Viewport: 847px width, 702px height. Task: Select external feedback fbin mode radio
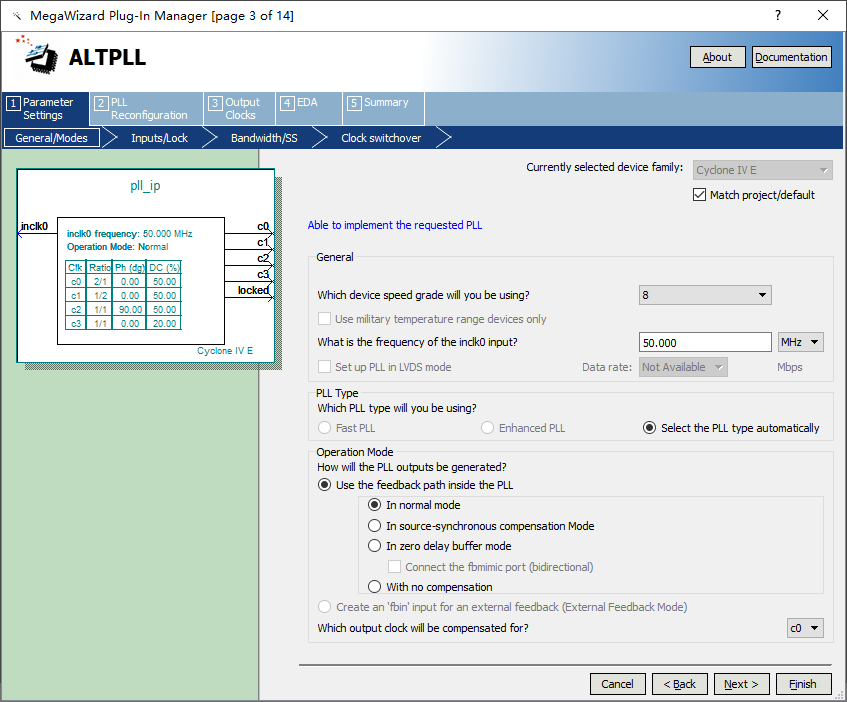324,607
